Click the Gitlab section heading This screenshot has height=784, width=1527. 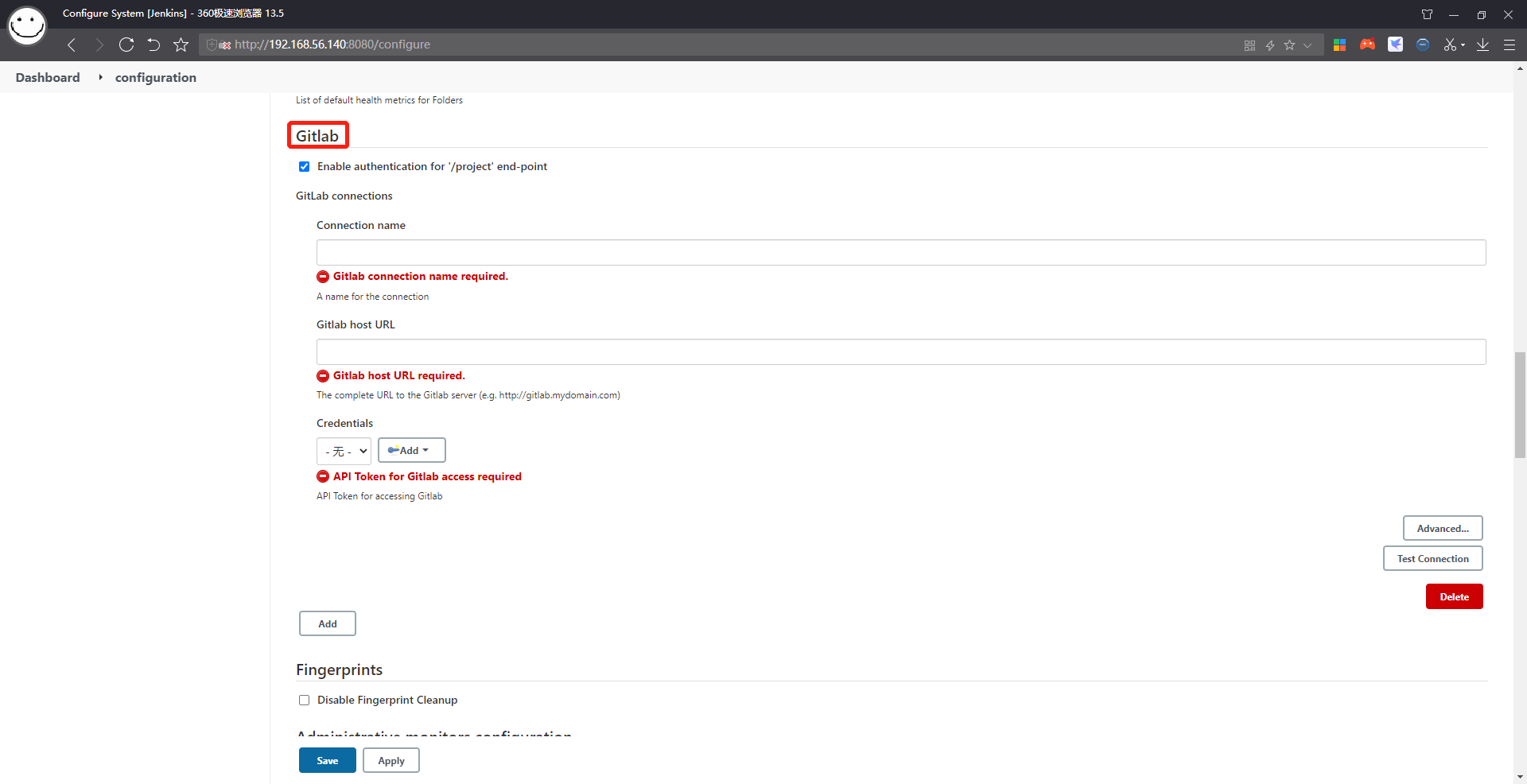pyautogui.click(x=317, y=136)
